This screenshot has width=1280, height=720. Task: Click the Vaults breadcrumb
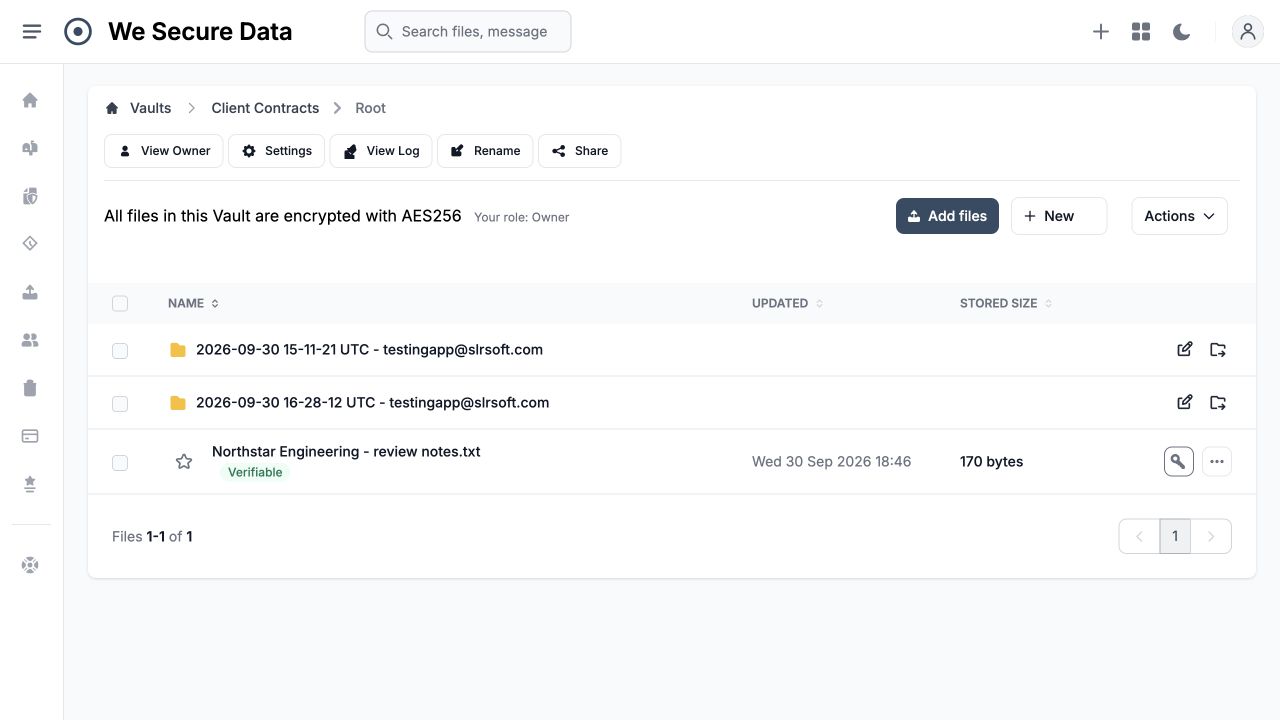(x=150, y=108)
